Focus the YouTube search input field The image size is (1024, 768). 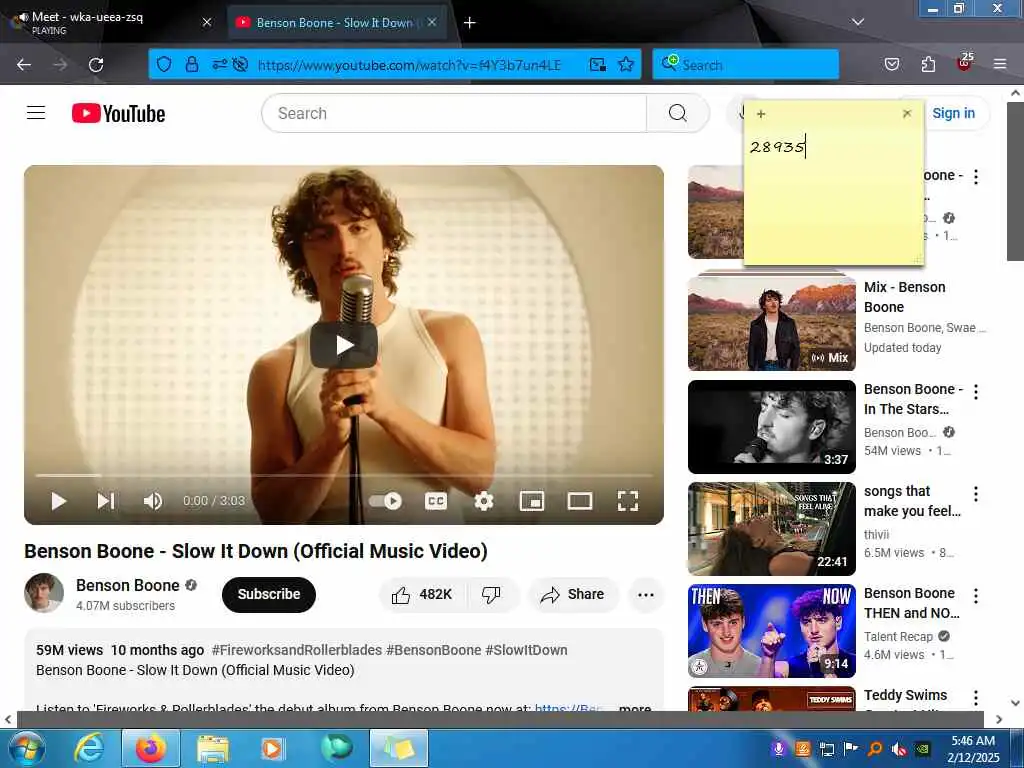pyautogui.click(x=453, y=113)
